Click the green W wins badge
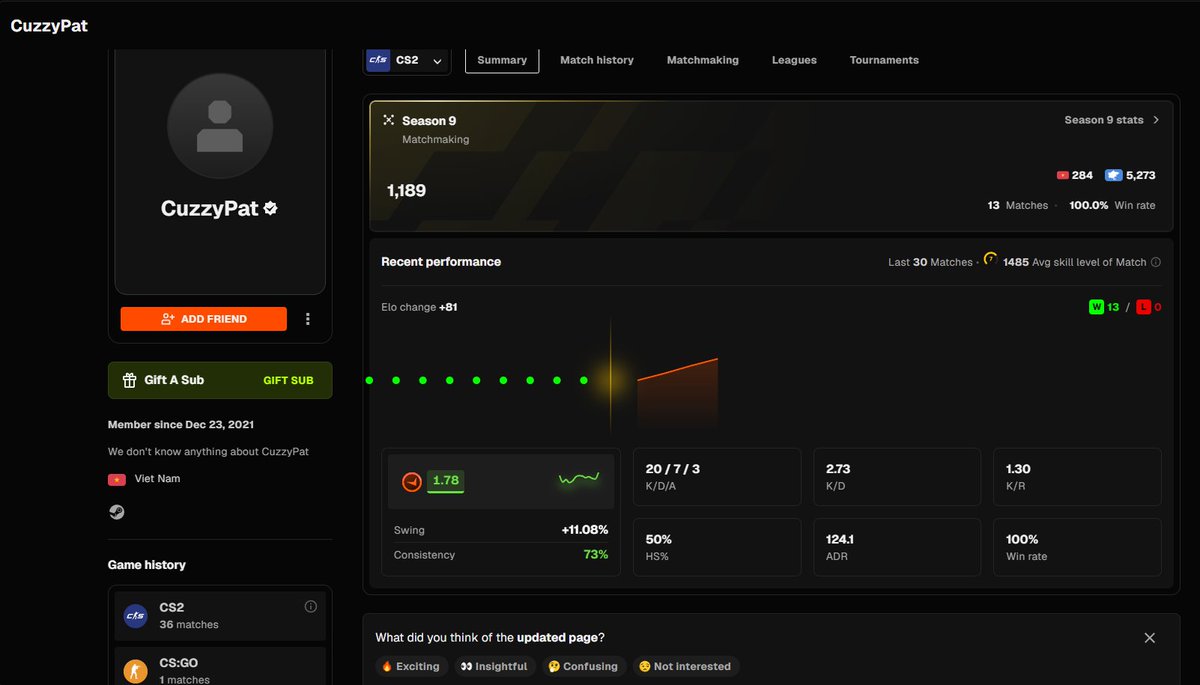Screen dimensions: 1200x685 (x=1097, y=307)
